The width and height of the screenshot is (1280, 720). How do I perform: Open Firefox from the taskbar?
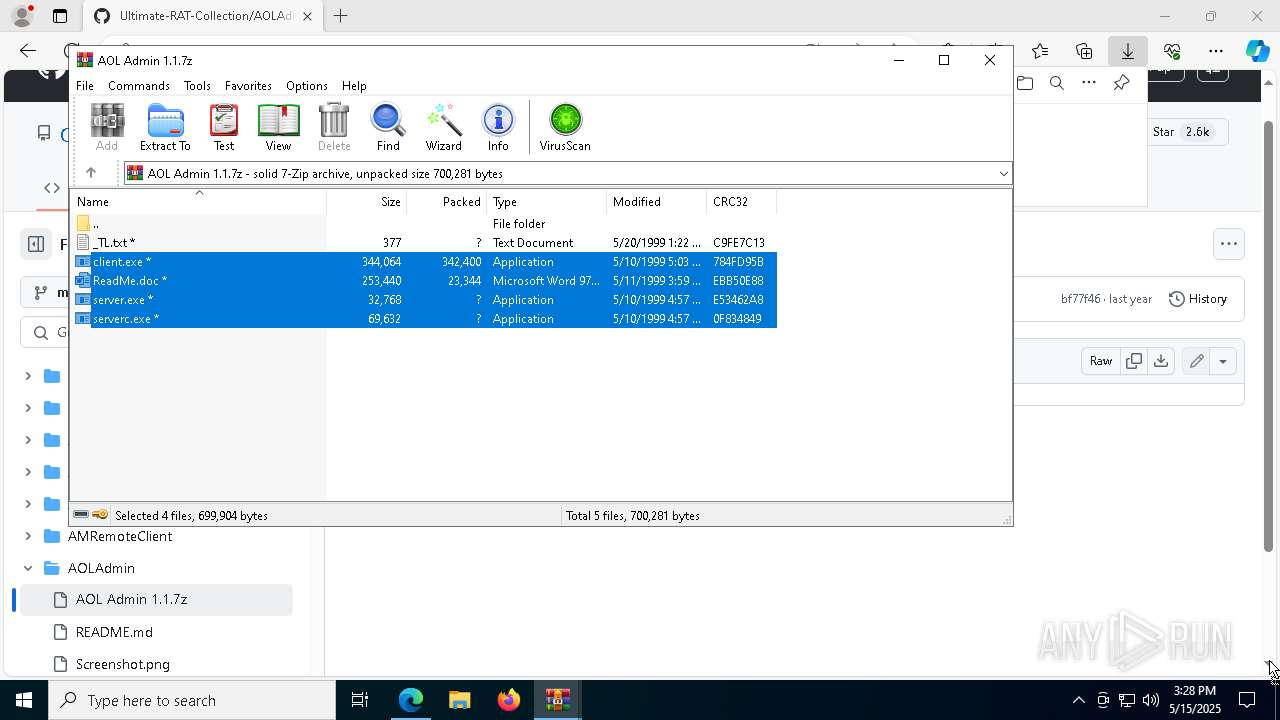(x=509, y=700)
